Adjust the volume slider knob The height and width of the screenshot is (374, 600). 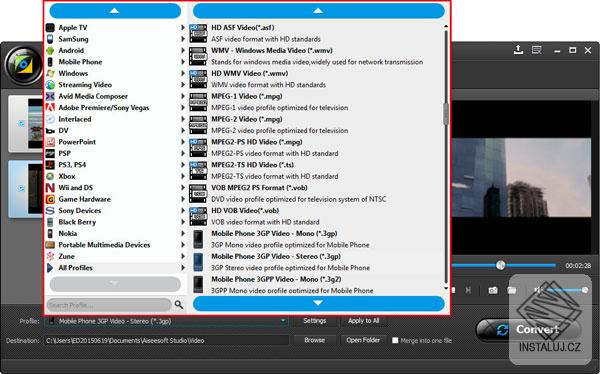point(585,291)
